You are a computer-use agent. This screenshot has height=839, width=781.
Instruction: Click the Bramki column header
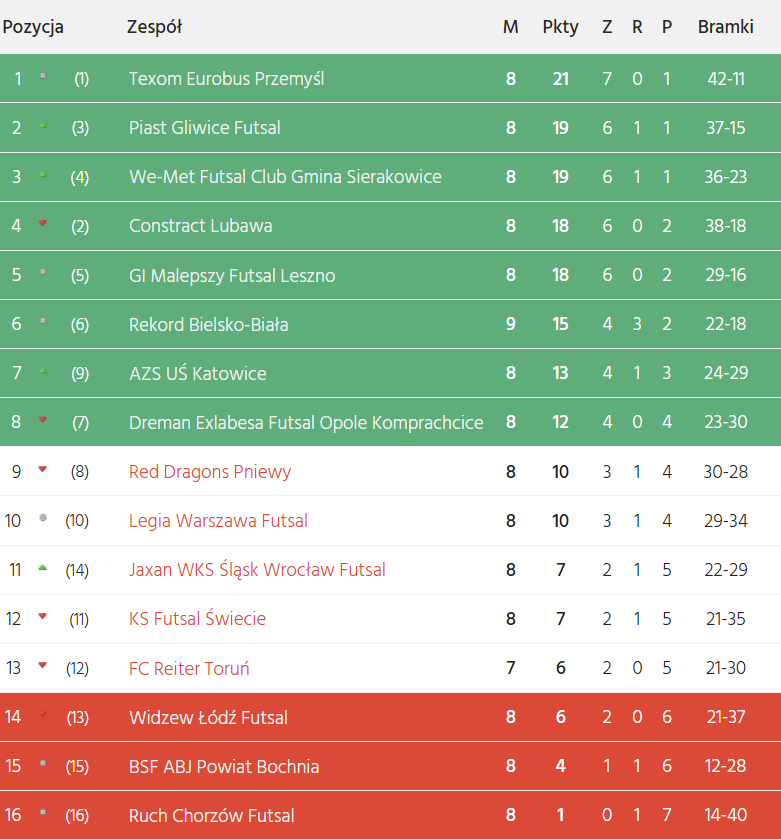(725, 27)
